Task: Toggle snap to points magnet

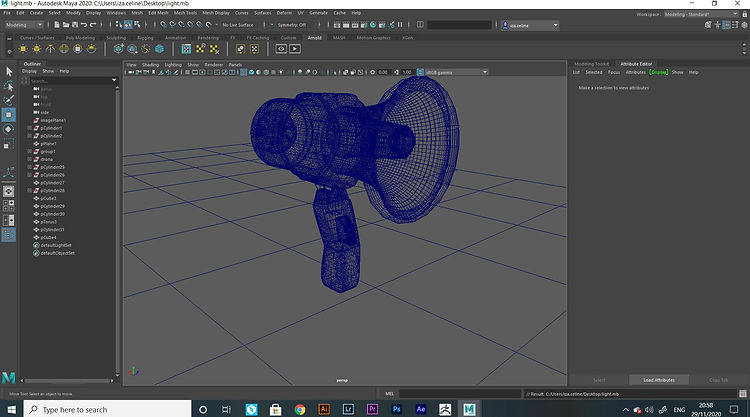Action: [x=181, y=24]
